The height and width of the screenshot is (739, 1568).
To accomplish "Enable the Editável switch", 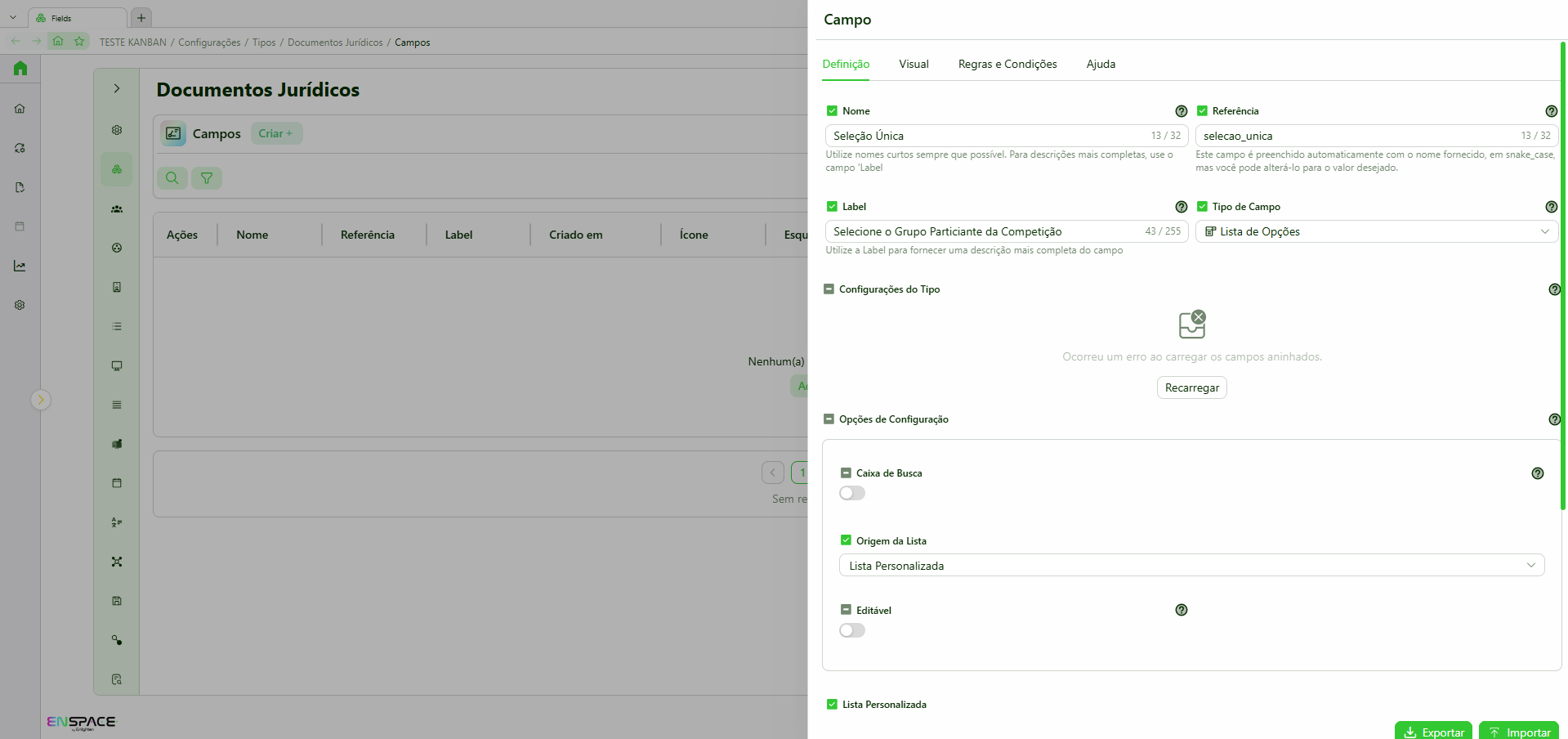I will [x=852, y=630].
